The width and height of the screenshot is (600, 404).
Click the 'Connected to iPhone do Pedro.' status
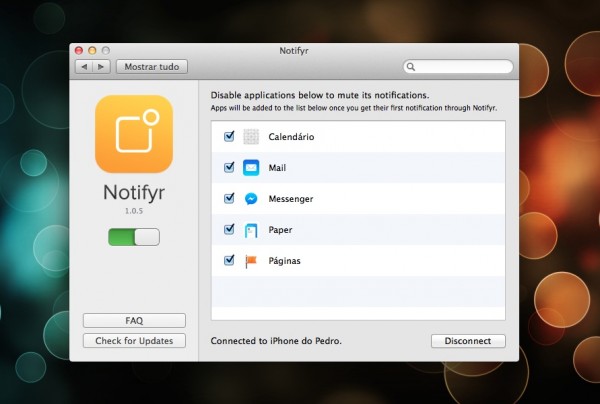tap(276, 341)
